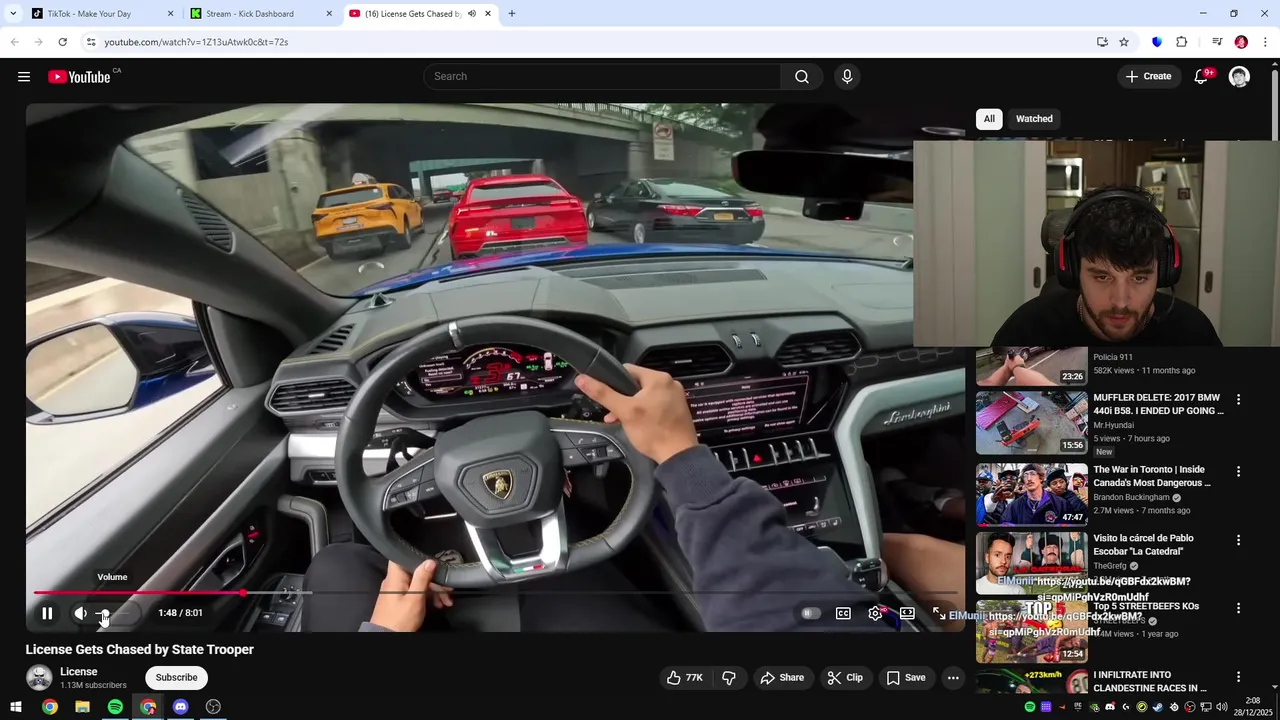Open the Chrome three-dot menu
1280x720 pixels.
point(1265,42)
